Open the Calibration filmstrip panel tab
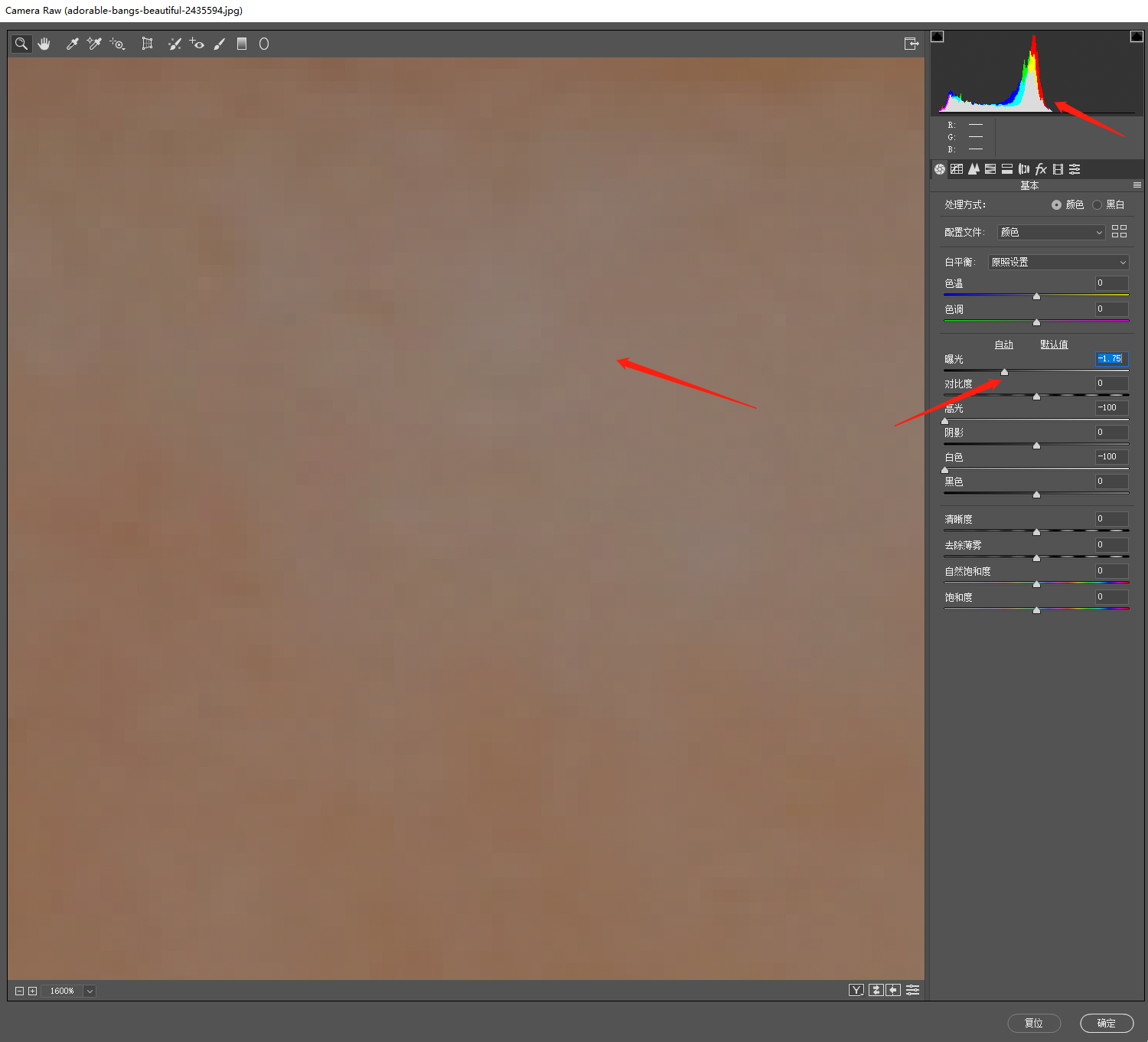 [x=1058, y=169]
